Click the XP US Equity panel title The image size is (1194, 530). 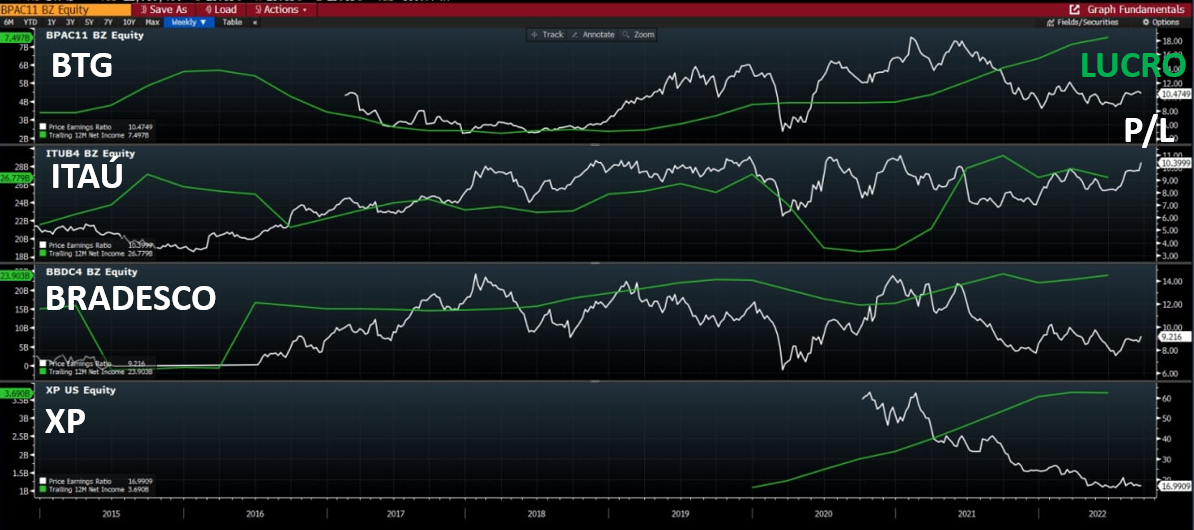pos(81,391)
